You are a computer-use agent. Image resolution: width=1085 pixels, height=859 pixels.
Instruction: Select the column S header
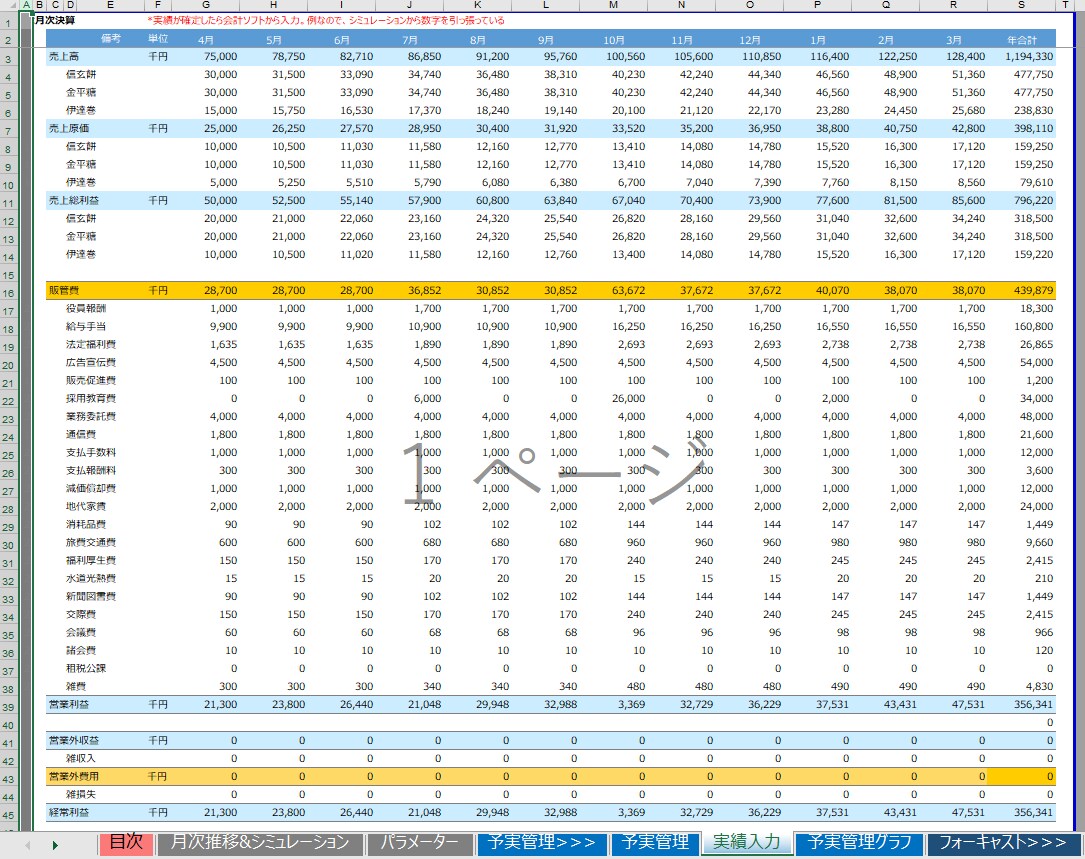point(1021,6)
